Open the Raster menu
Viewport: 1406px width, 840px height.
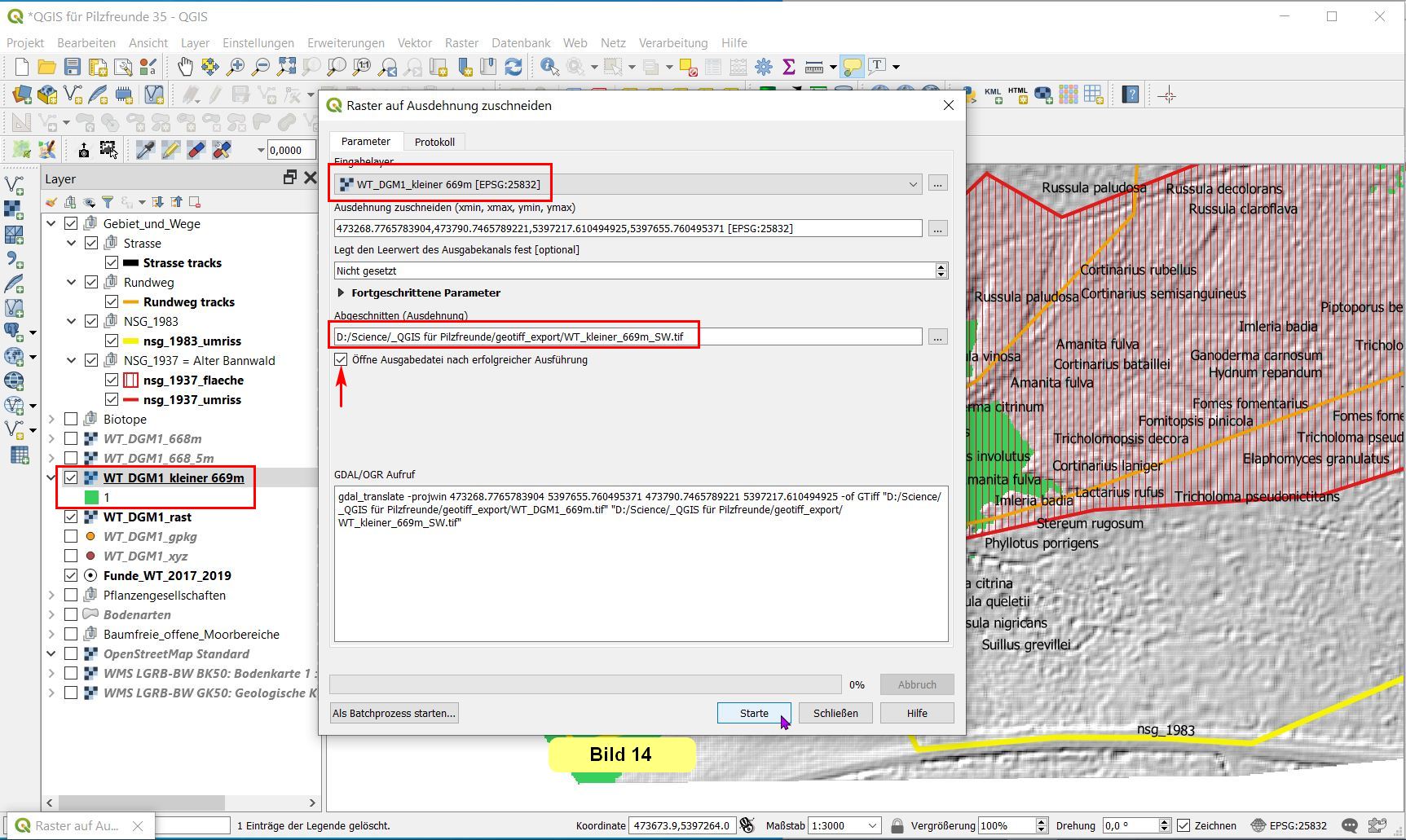[461, 42]
